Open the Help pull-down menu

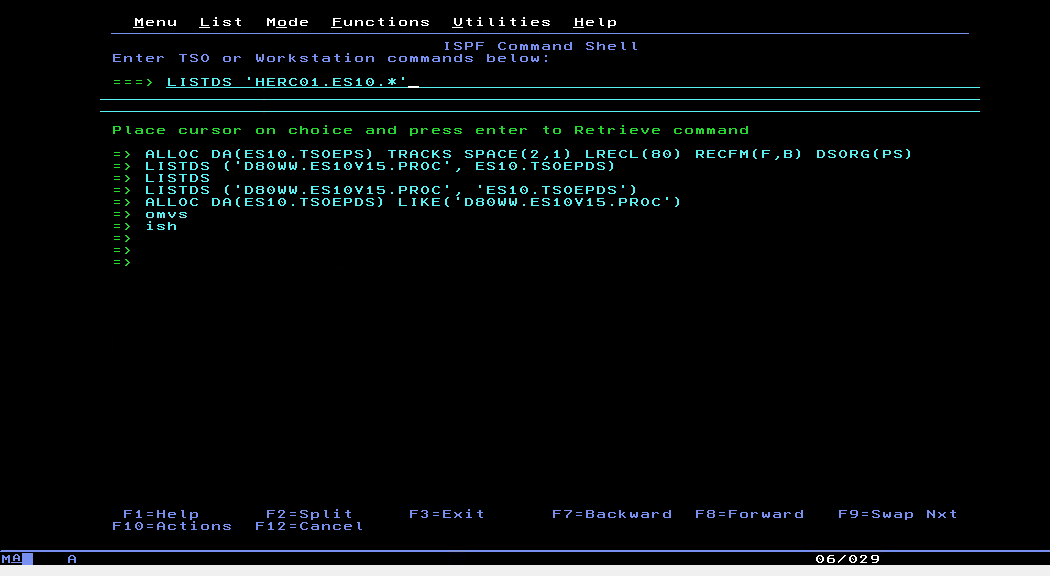tap(595, 22)
